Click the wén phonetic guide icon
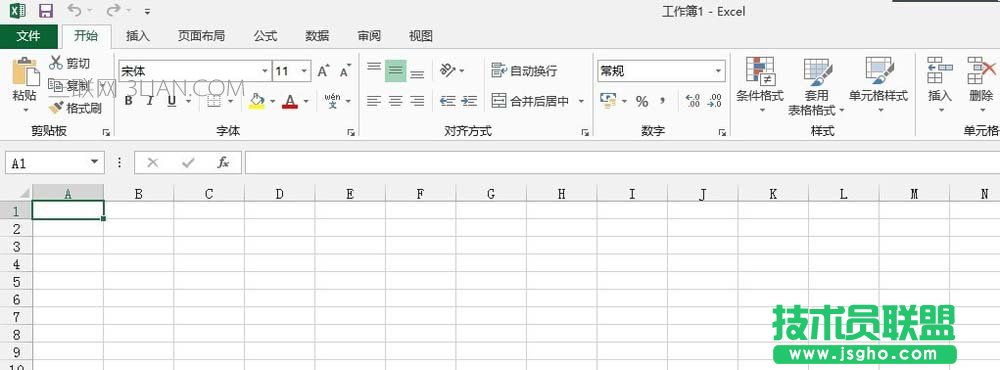Viewport: 1000px width, 370px height. (x=333, y=101)
